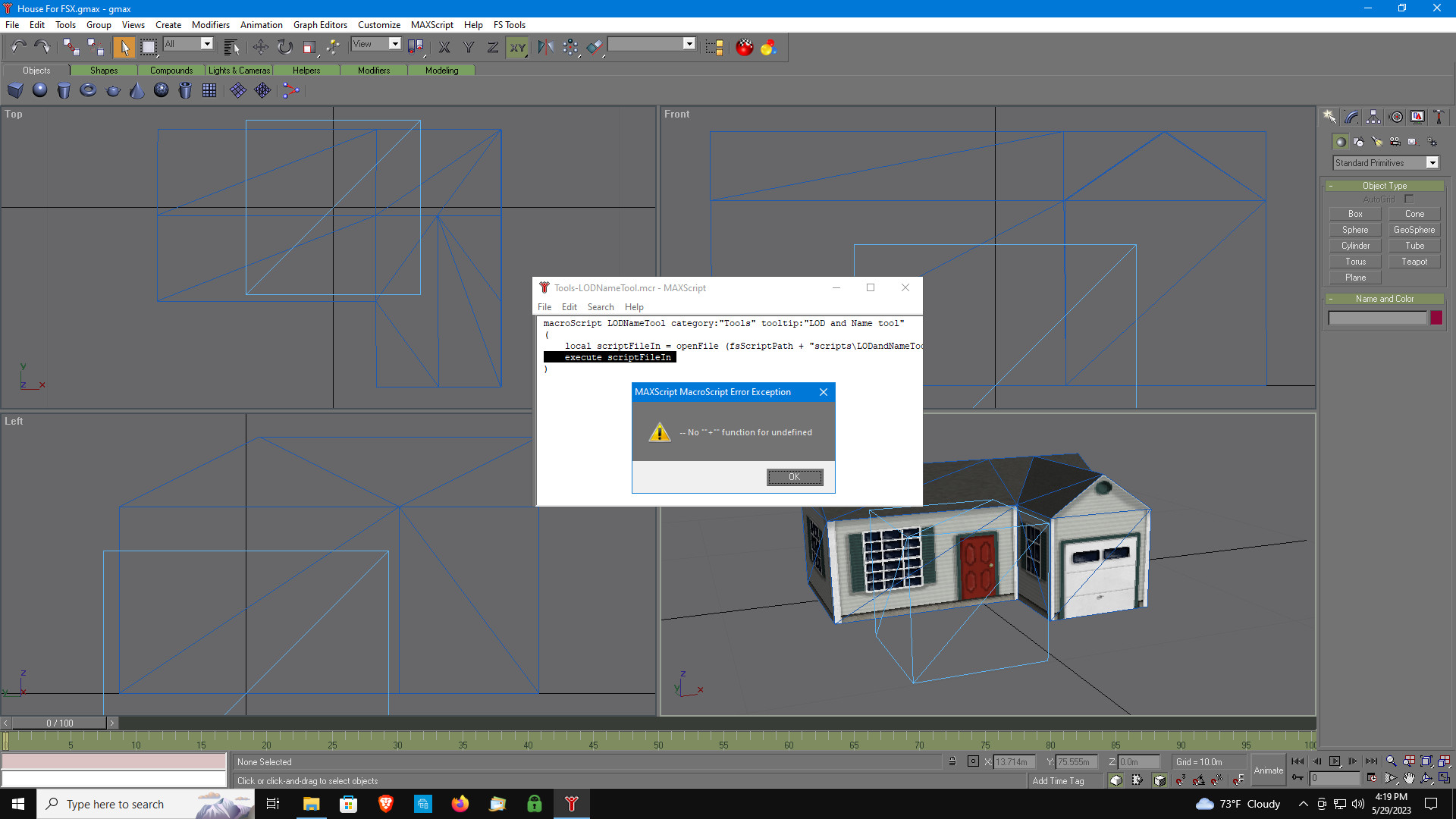Expand the All selection filter dropdown

[206, 44]
